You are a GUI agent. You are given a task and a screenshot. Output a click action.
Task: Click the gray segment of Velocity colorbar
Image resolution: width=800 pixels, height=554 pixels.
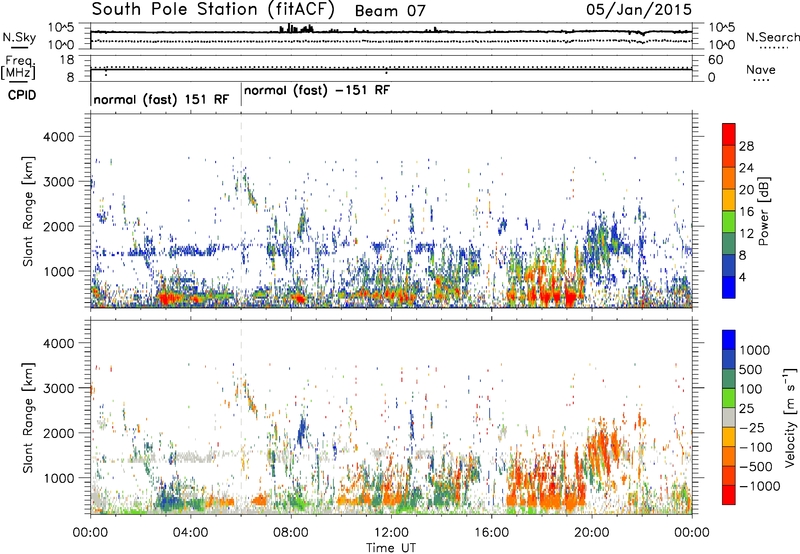pos(729,417)
